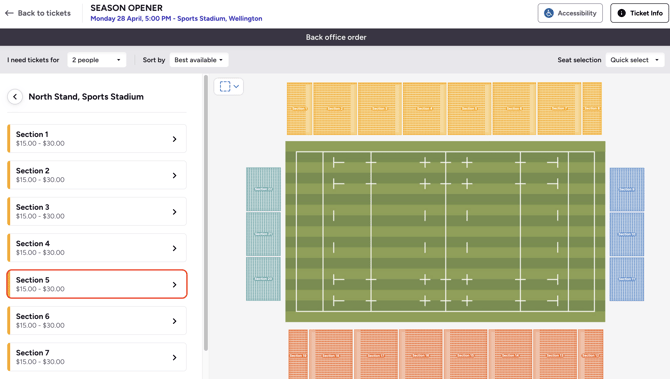Image resolution: width=670 pixels, height=379 pixels.
Task: Select yellow Section 7 block on seat map
Action: pos(559,109)
